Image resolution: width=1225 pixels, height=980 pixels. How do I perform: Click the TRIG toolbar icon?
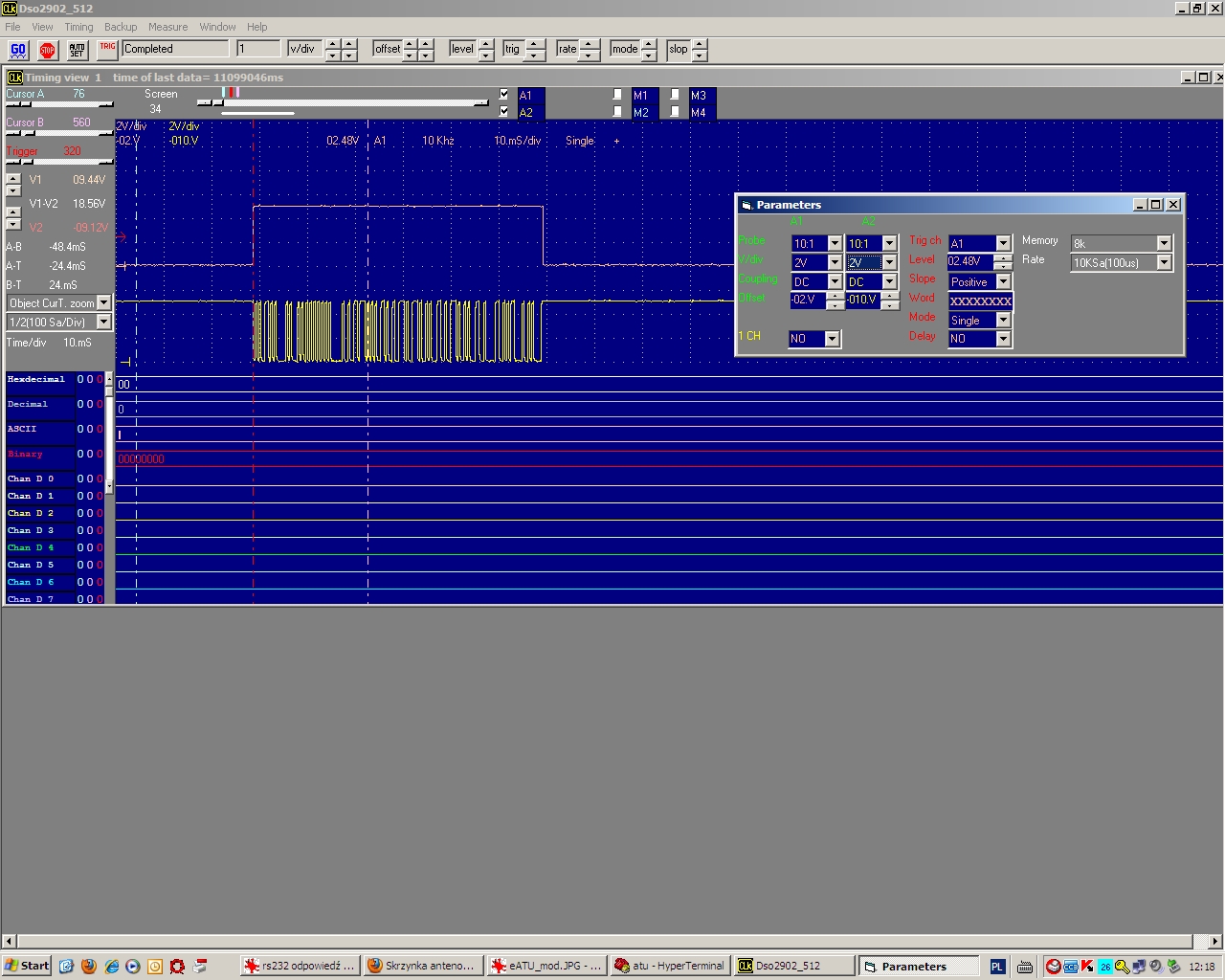107,49
